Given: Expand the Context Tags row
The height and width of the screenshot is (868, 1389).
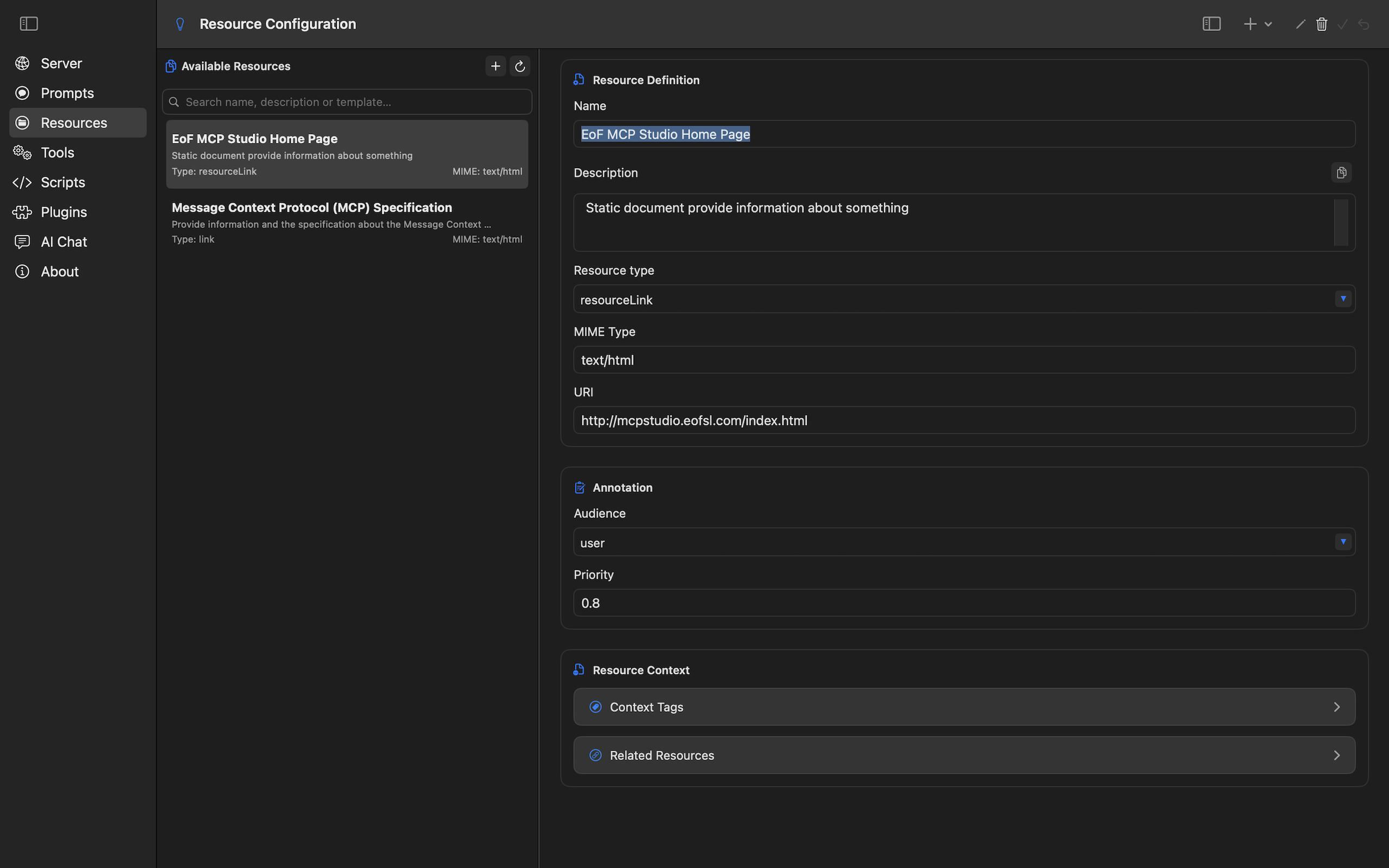Looking at the screenshot, I should 964,707.
